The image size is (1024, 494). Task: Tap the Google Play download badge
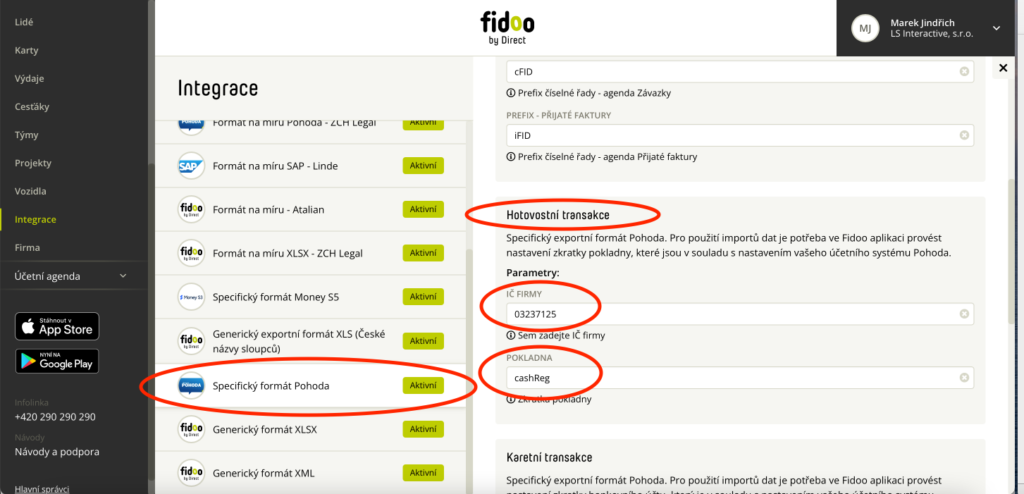[x=57, y=361]
